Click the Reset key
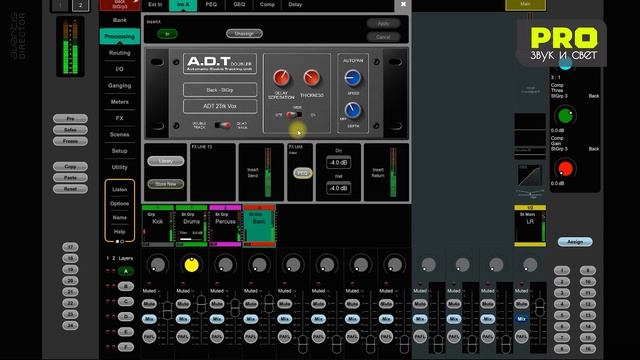The height and width of the screenshot is (360, 640). [70, 189]
